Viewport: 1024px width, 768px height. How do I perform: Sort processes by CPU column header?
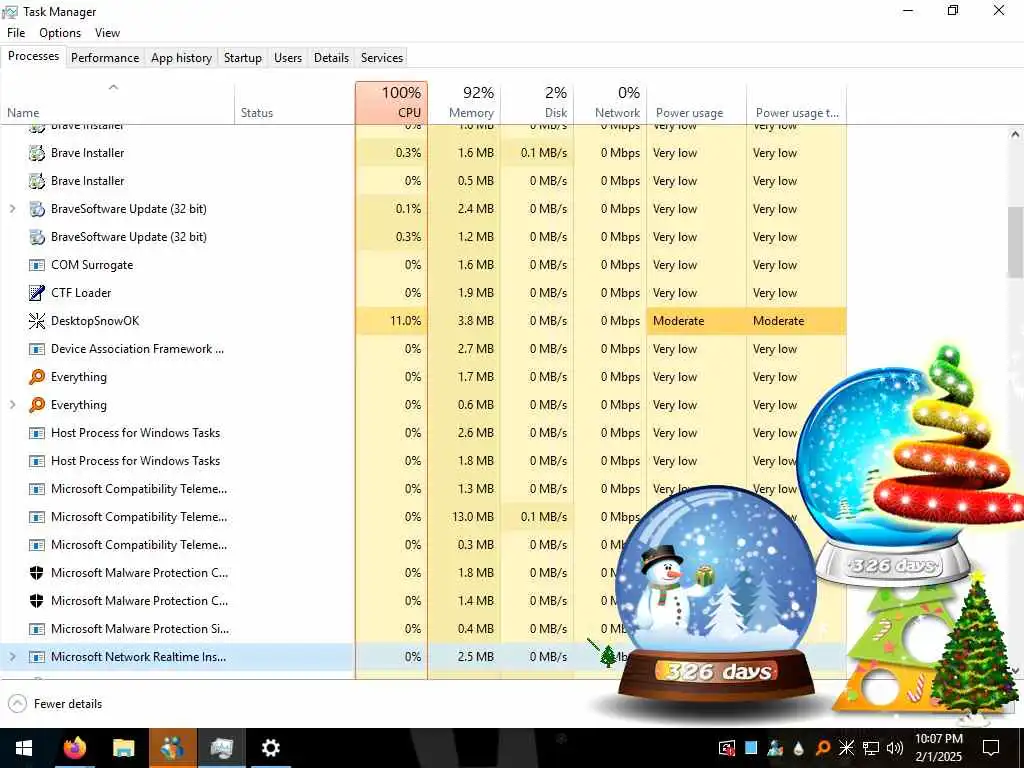(x=392, y=103)
